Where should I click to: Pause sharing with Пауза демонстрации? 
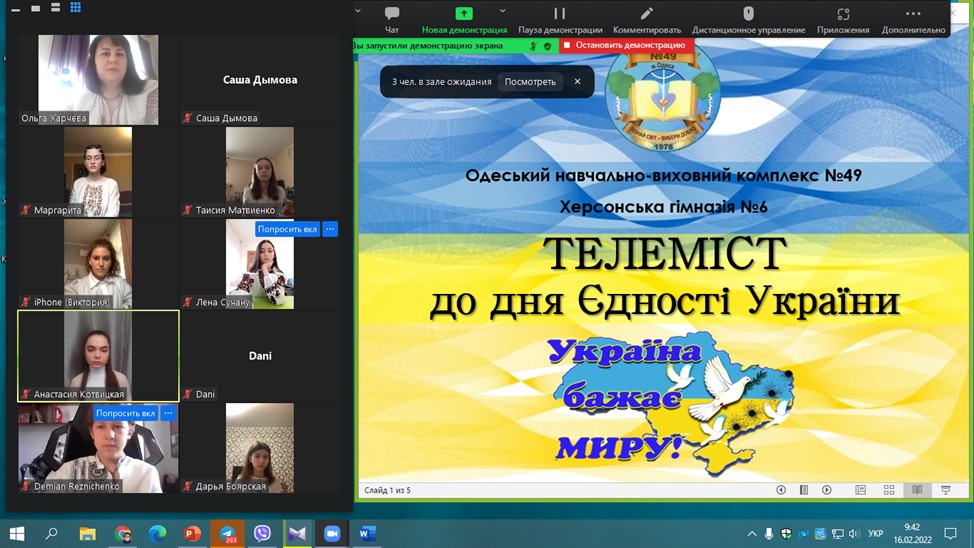pyautogui.click(x=560, y=18)
